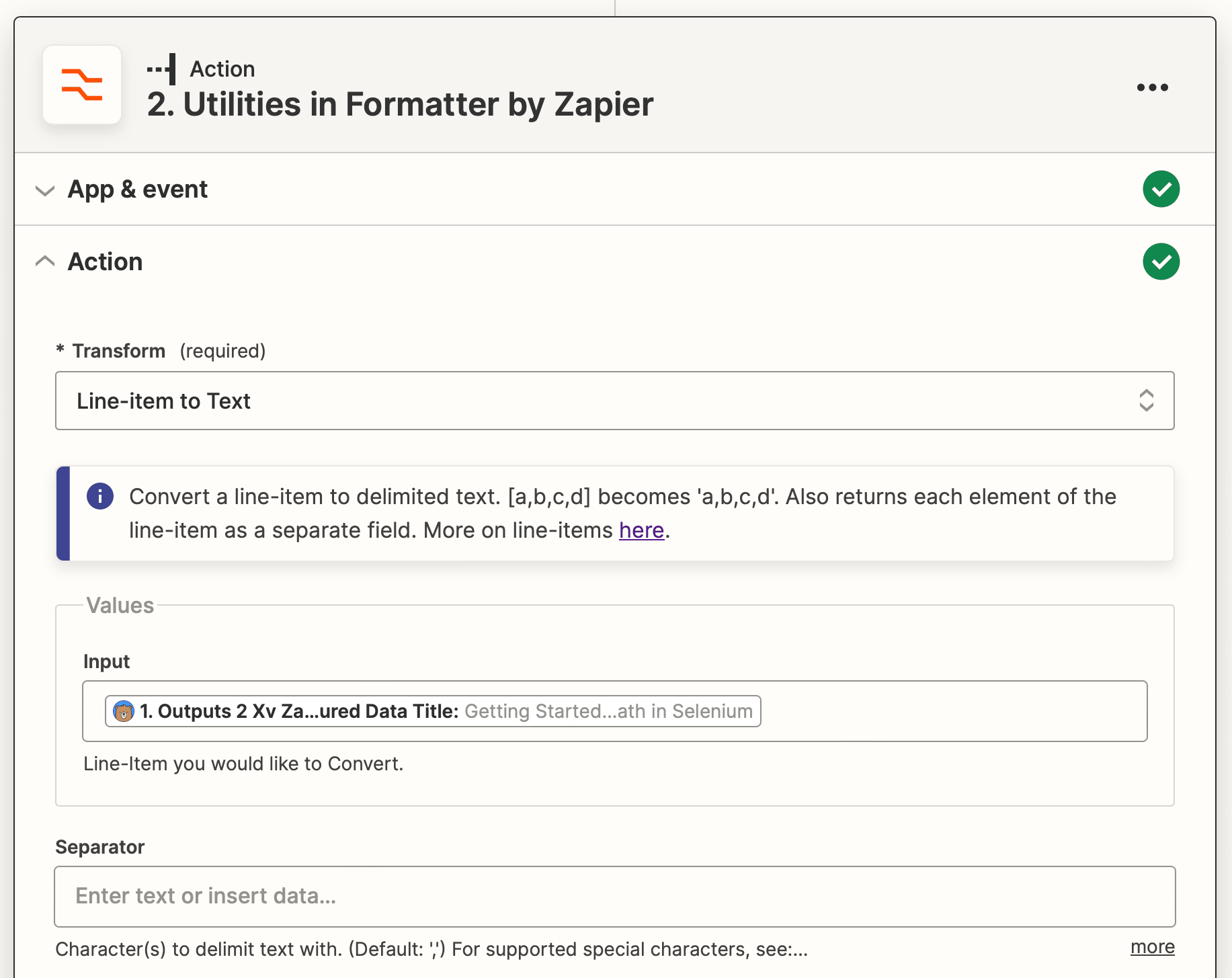Click the Formatter by Zapier app icon
This screenshot has height=978, width=1232.
coord(81,85)
